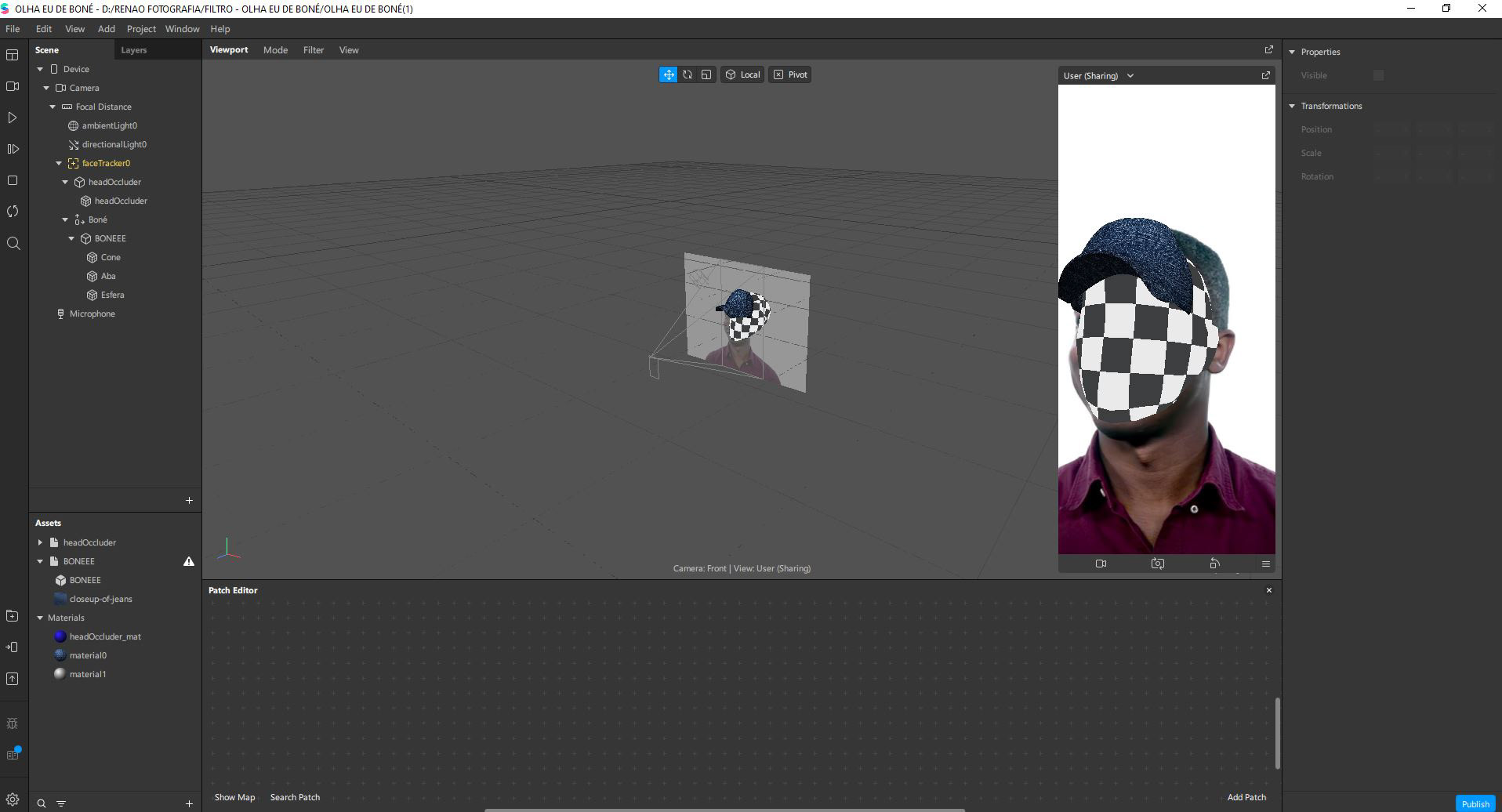Select the scale manipulator tool
1502x812 pixels.
706,74
